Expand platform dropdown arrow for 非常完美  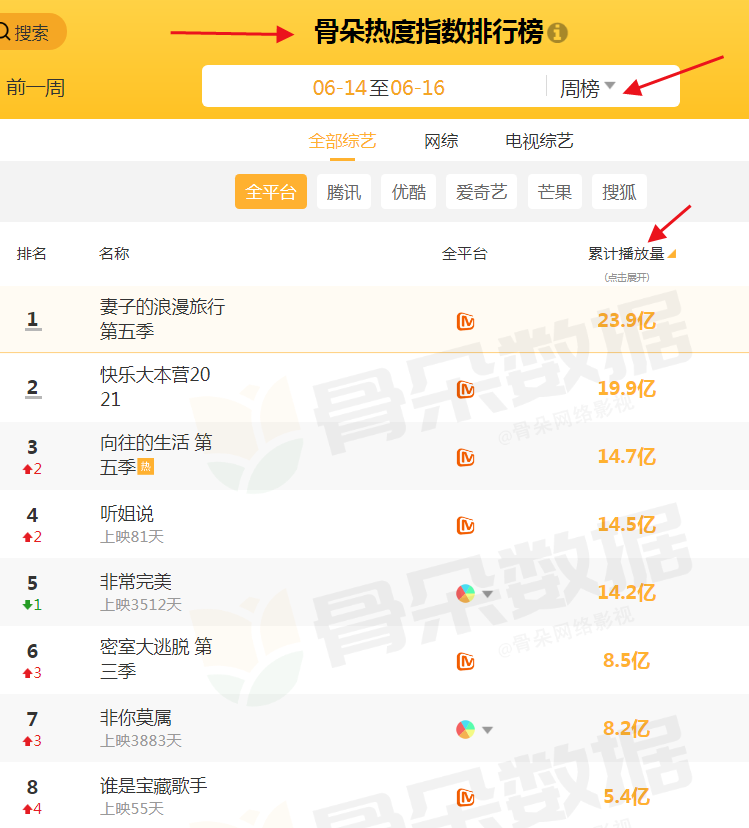point(488,594)
